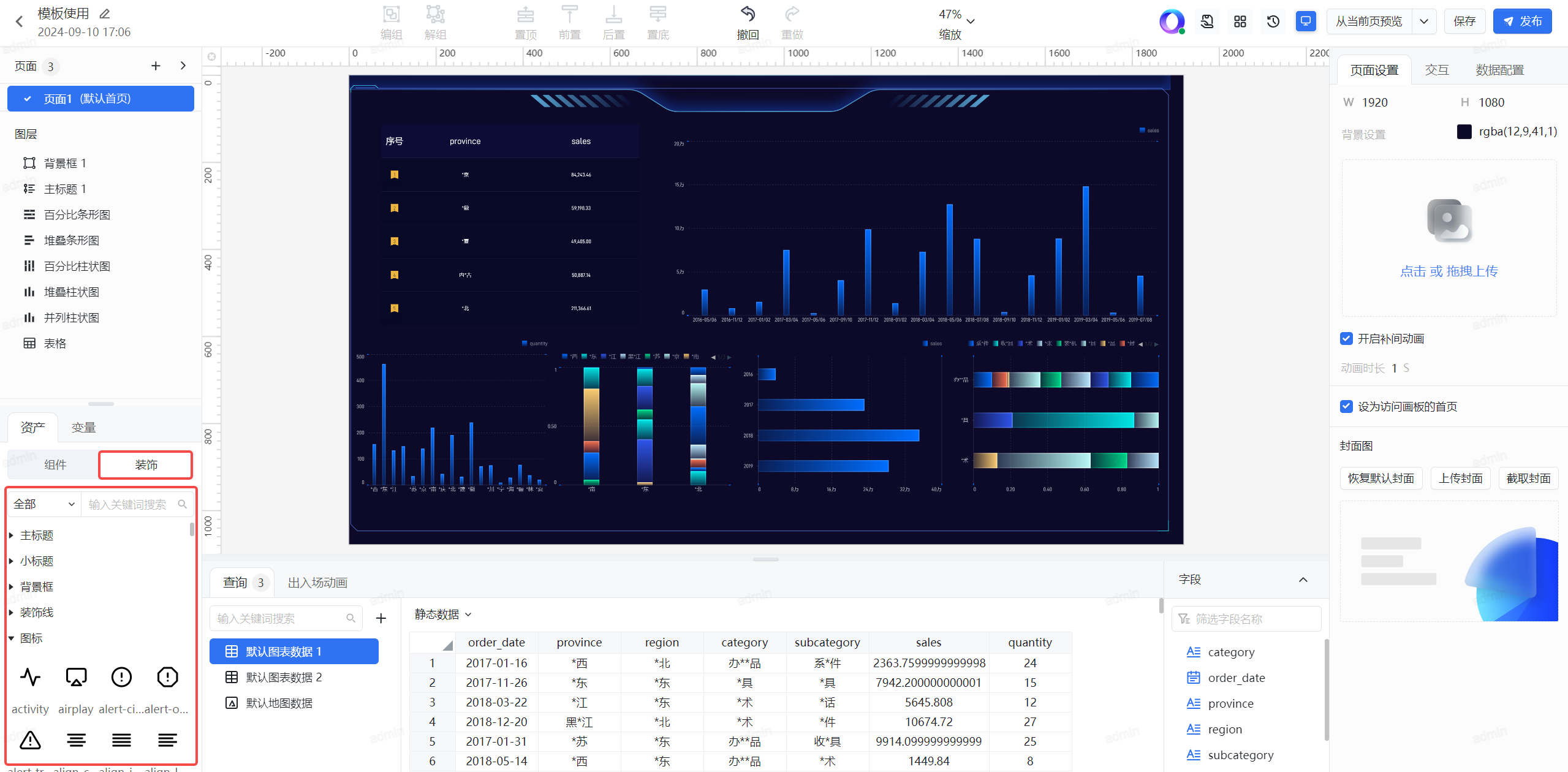Click the grid components icon in the top bar
This screenshot has width=1568, height=772.
(1240, 21)
